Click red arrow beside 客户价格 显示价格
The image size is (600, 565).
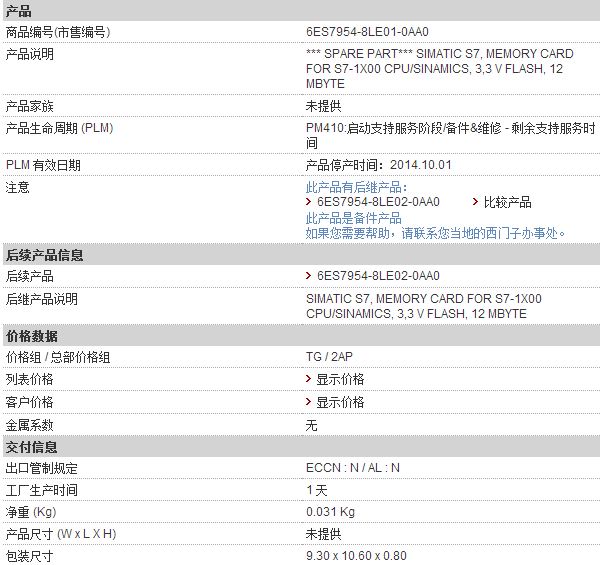(308, 401)
